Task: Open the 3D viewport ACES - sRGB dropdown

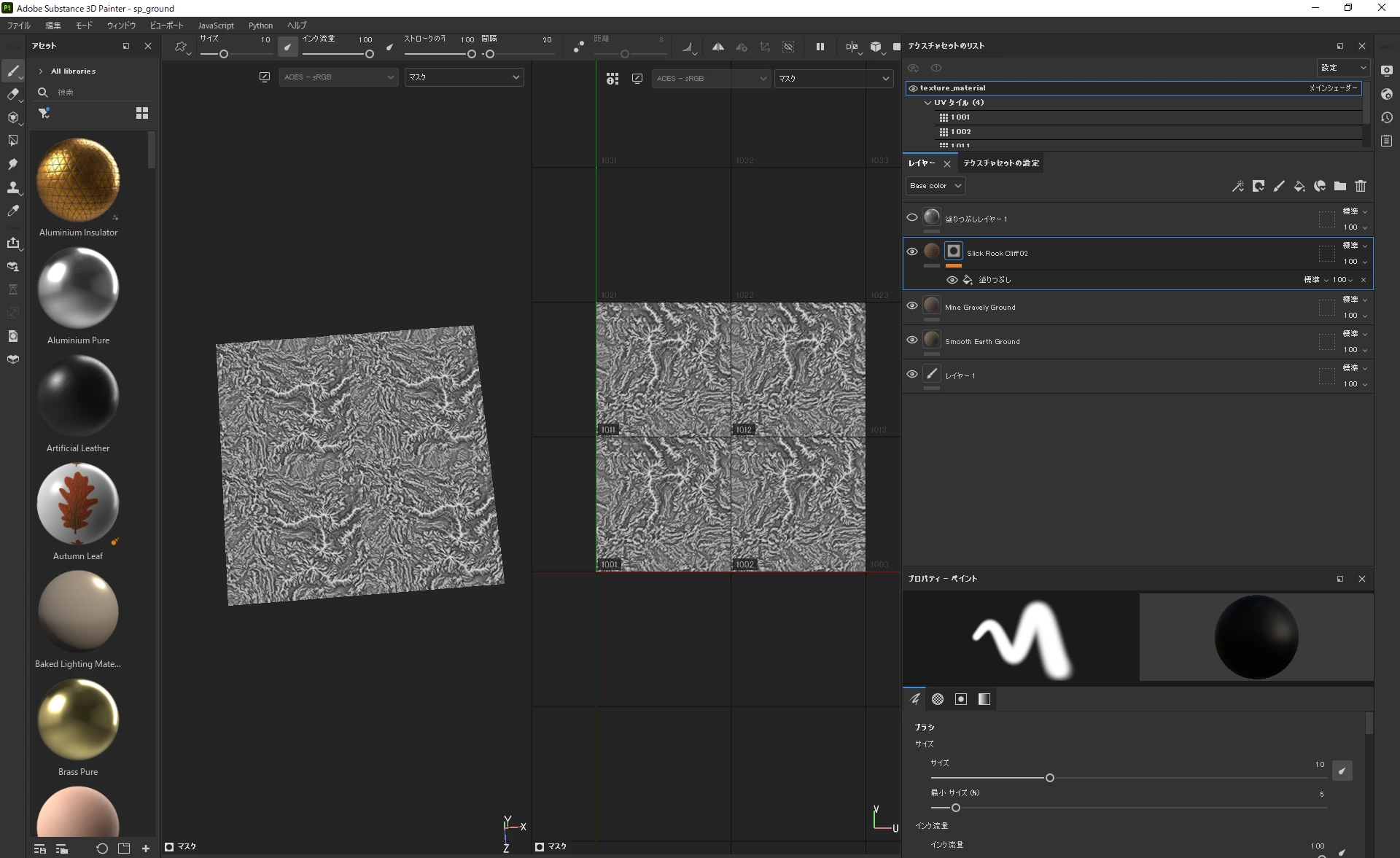Action: (338, 77)
